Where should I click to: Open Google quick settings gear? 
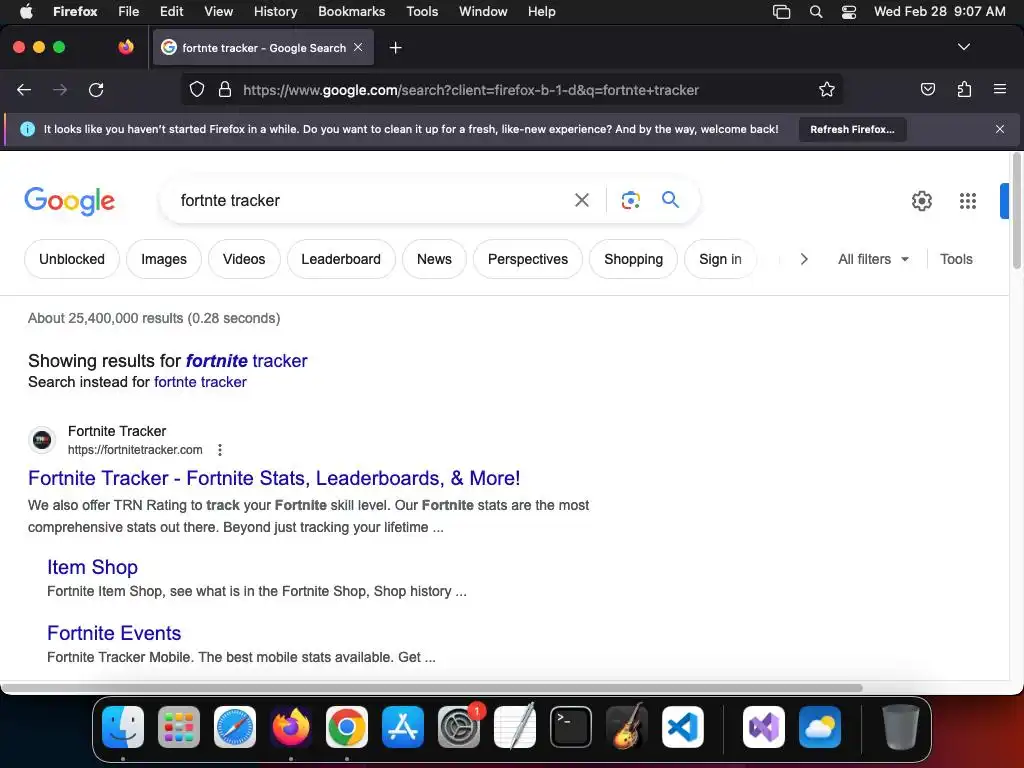point(921,201)
